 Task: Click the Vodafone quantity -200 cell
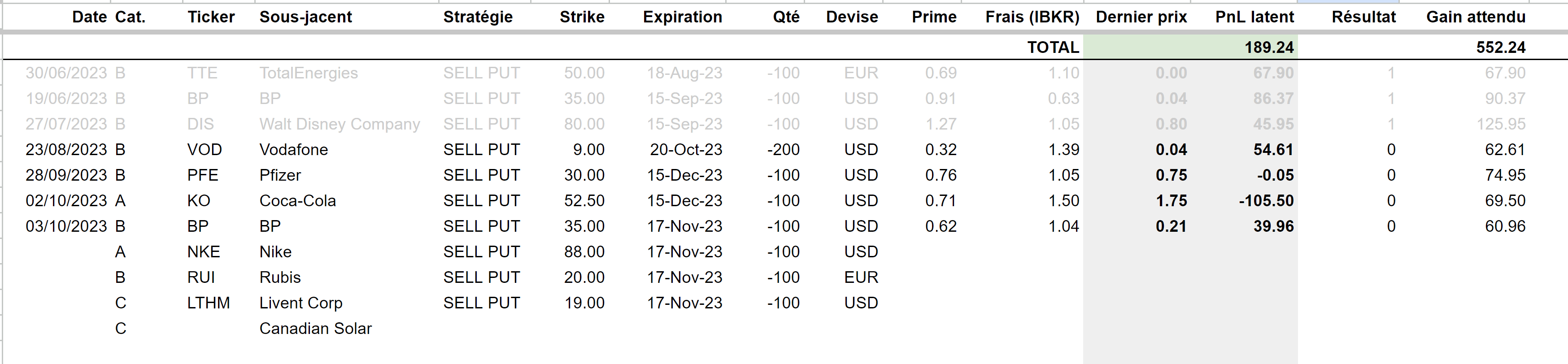pos(783,150)
